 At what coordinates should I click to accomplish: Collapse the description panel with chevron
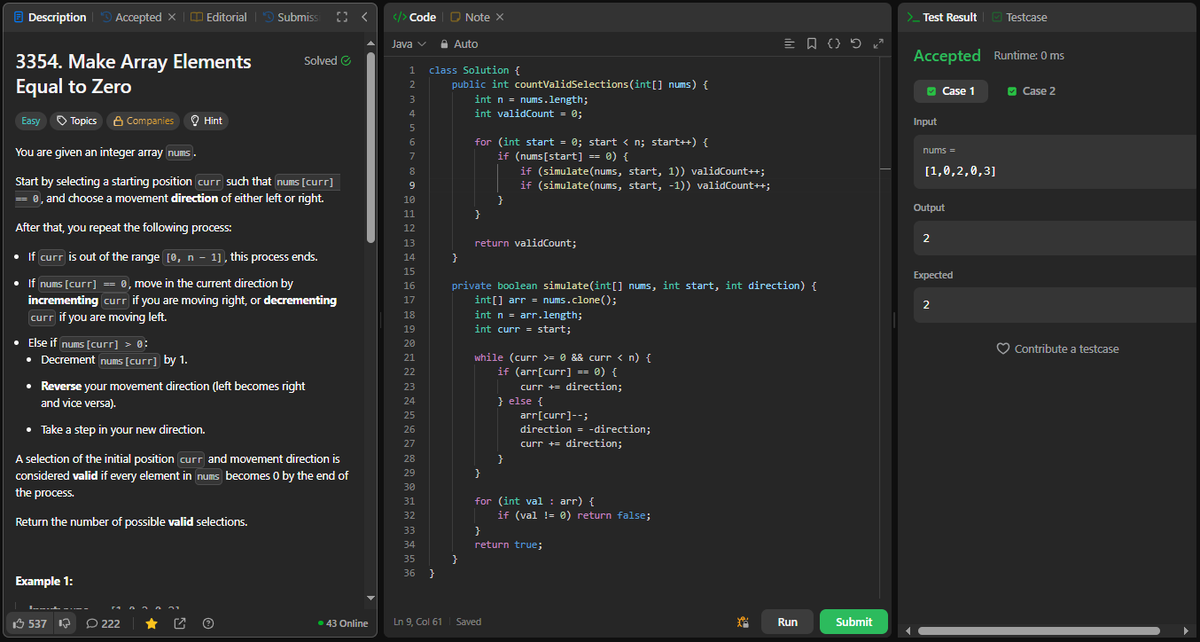(x=364, y=17)
